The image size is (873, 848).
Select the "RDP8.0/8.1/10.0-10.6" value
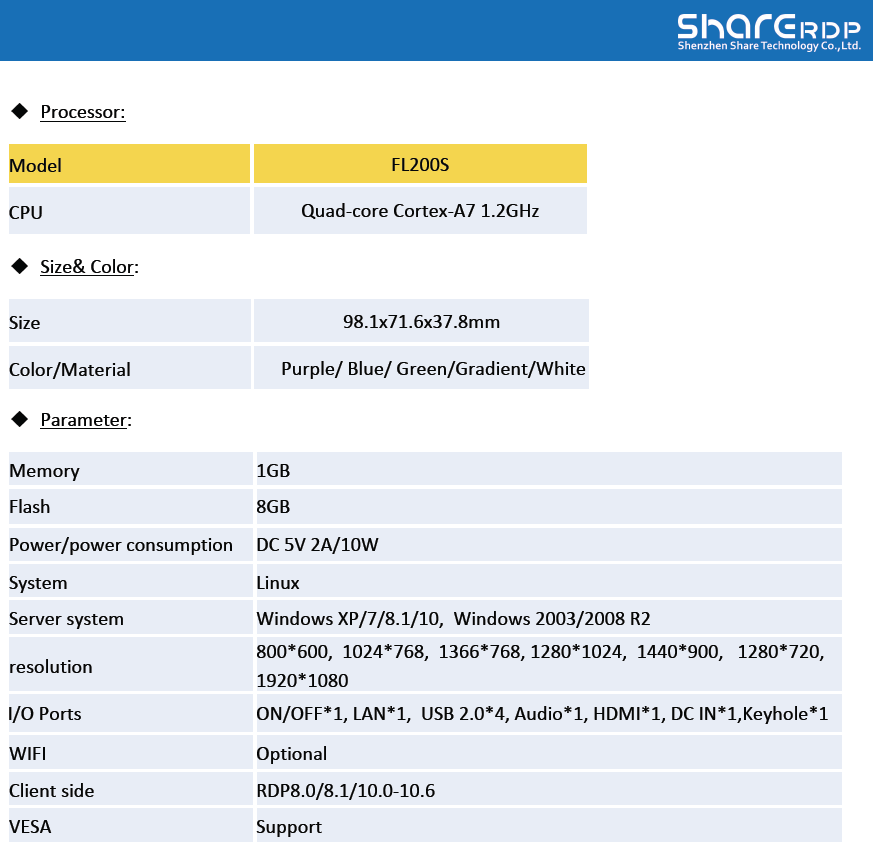346,791
